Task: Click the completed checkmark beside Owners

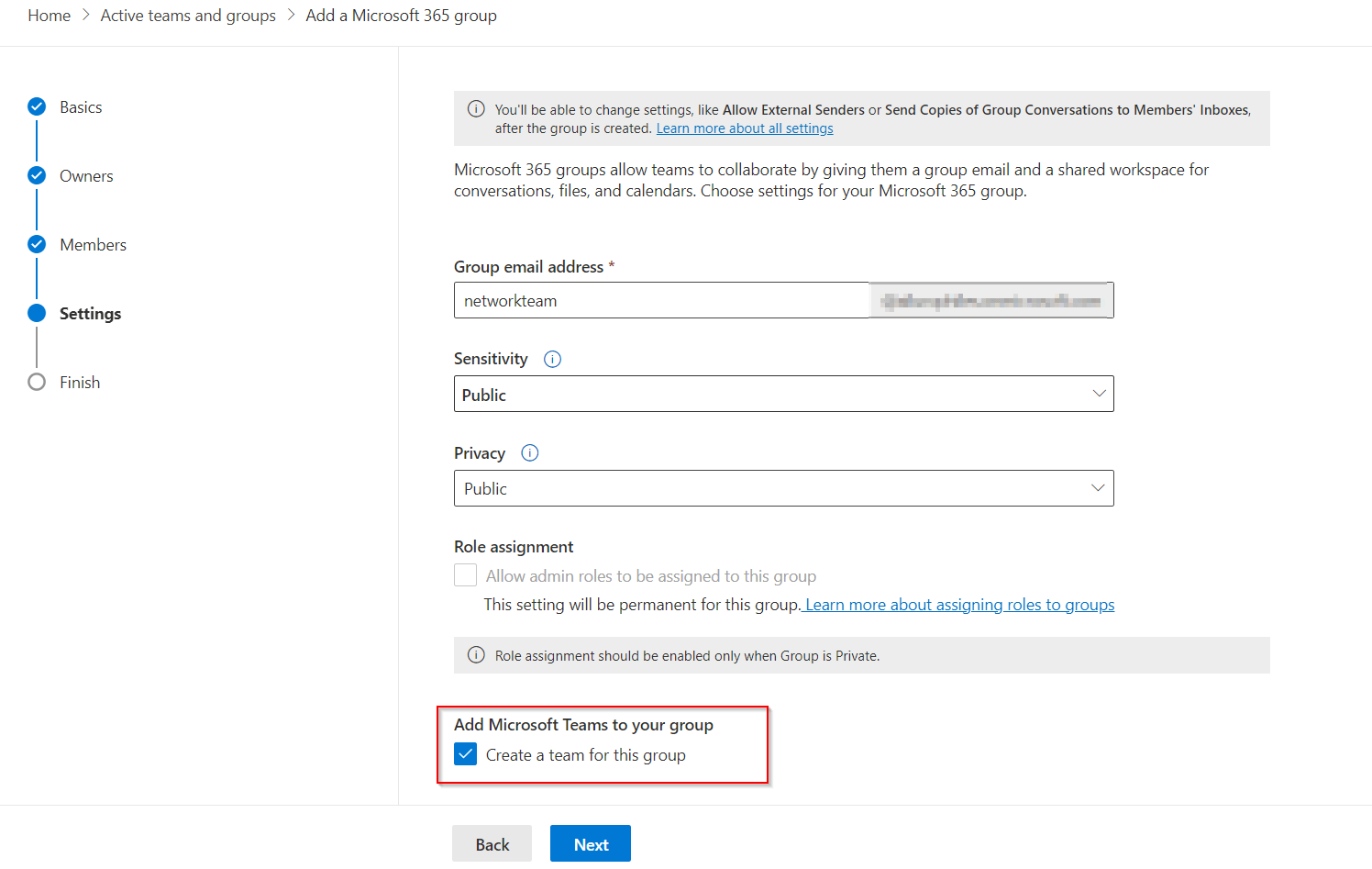Action: tap(37, 174)
